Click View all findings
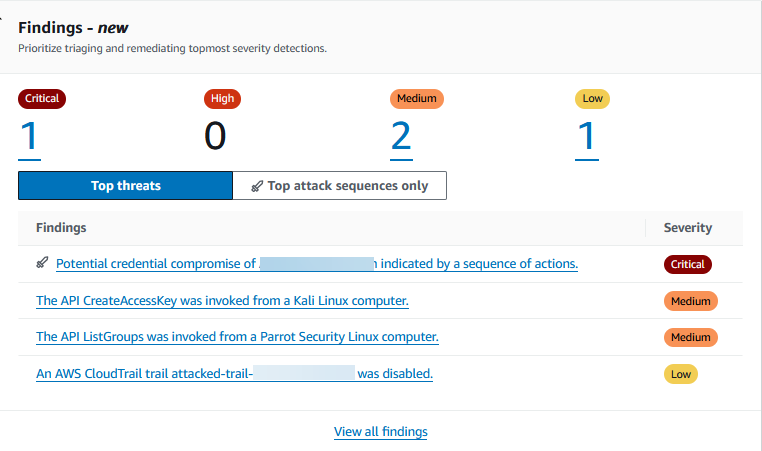762x451 pixels. coord(381,432)
